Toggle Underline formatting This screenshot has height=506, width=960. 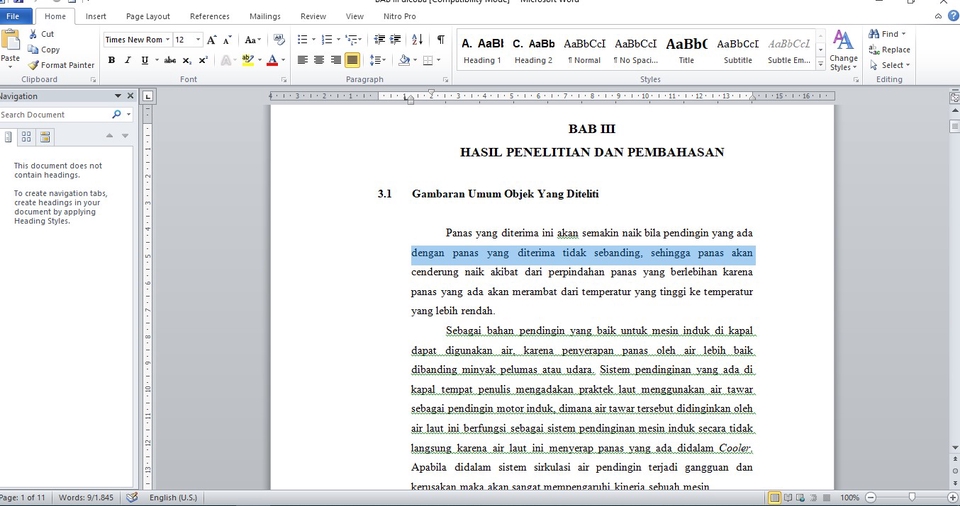click(x=144, y=60)
